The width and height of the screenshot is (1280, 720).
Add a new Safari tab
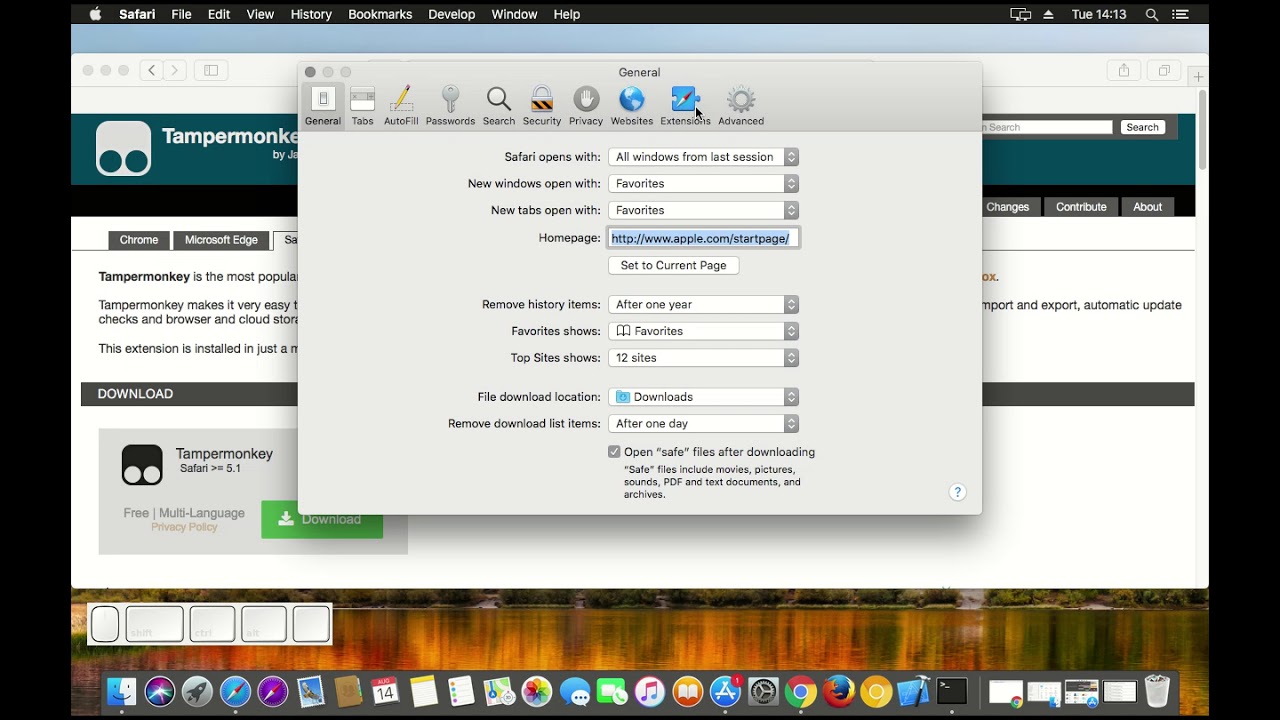1198,77
